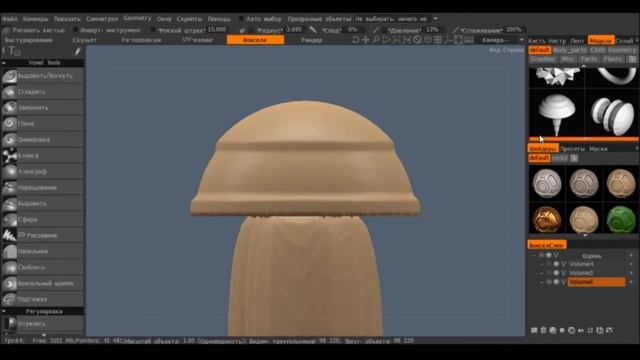
Task: Open the Симметрия menu
Action: click(x=102, y=19)
